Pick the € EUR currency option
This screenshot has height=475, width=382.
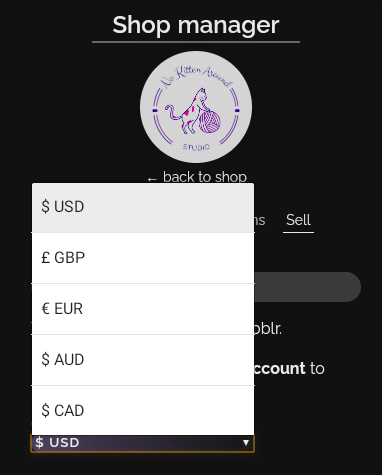point(143,309)
